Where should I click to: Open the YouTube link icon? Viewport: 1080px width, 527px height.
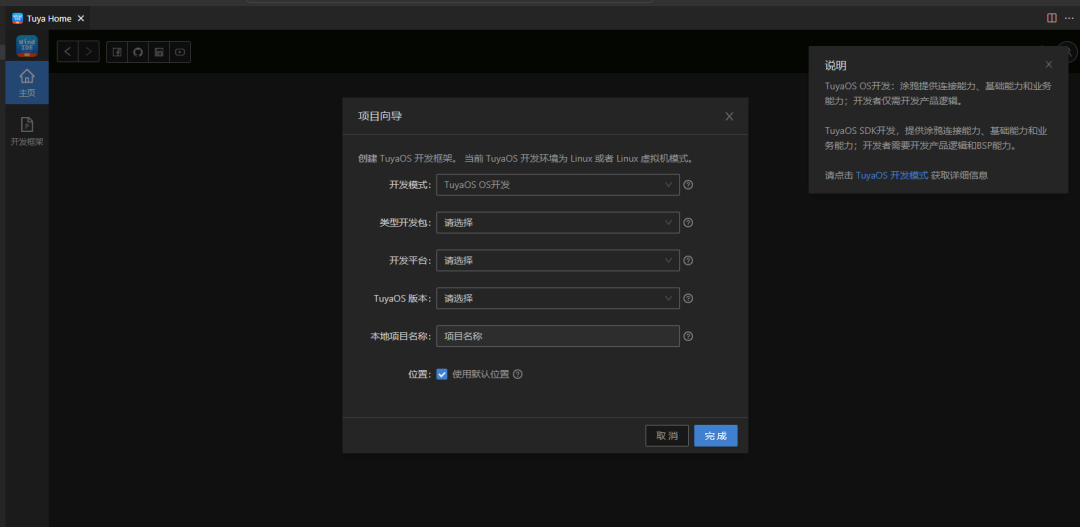pyautogui.click(x=180, y=52)
